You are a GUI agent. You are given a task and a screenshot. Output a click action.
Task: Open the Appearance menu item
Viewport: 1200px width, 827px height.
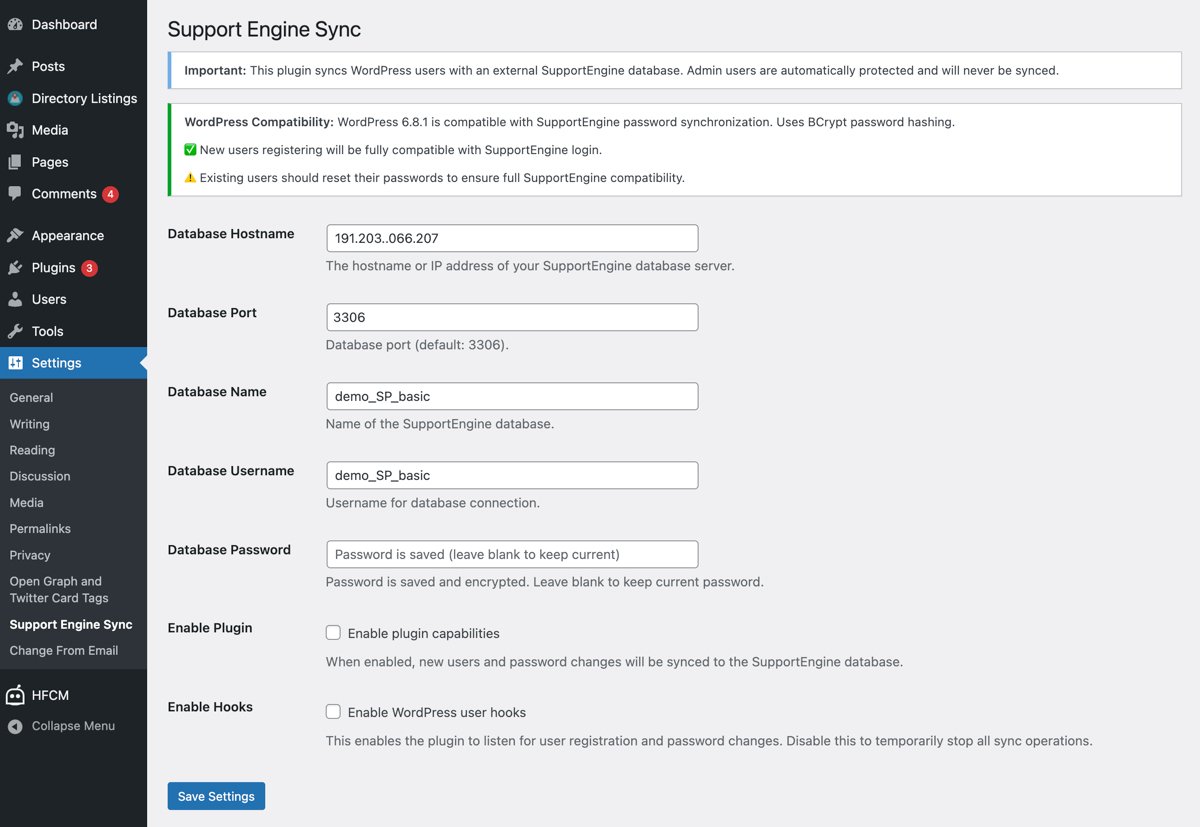73,236
